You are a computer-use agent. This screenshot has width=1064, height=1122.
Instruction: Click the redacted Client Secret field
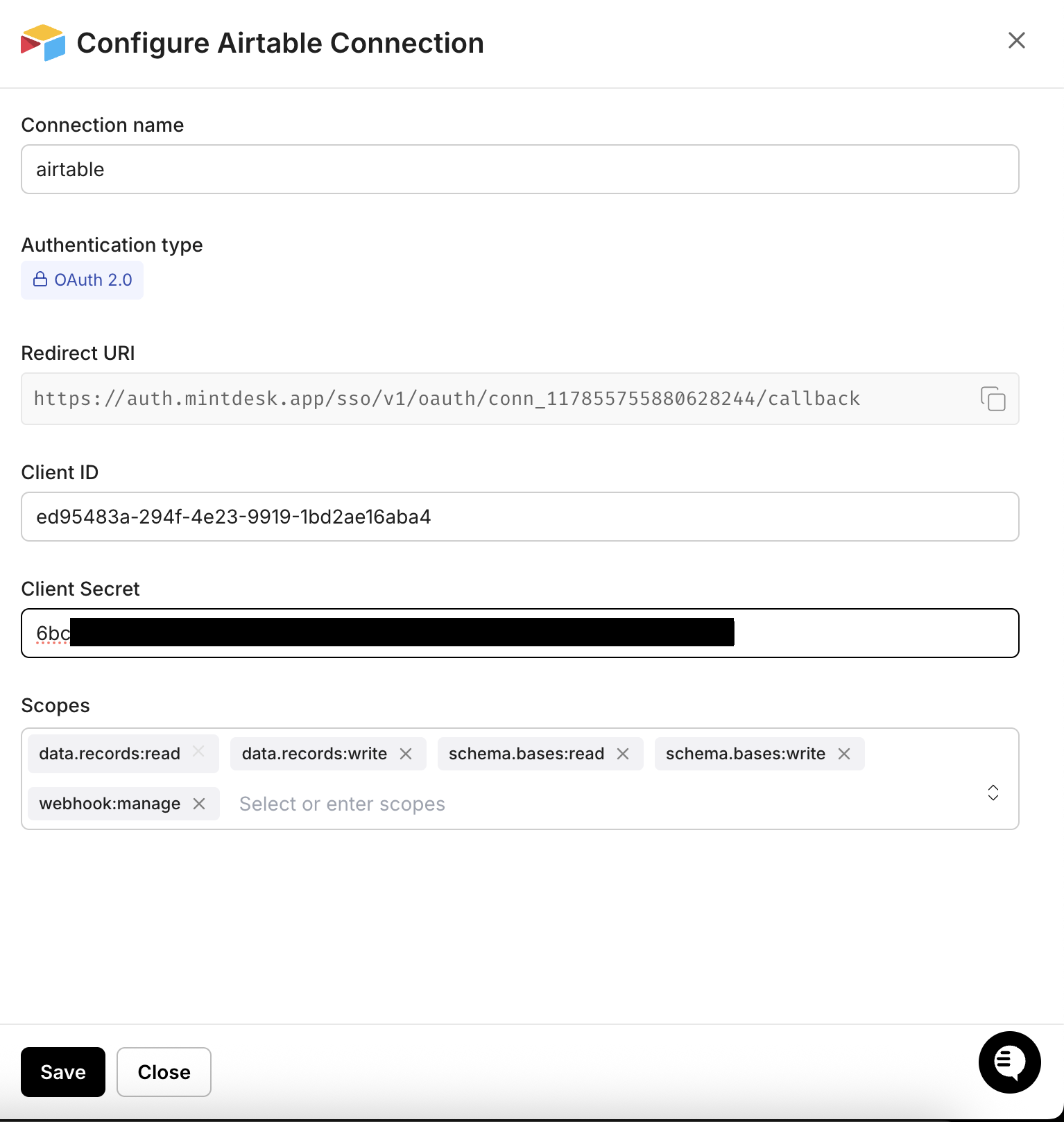(x=520, y=632)
